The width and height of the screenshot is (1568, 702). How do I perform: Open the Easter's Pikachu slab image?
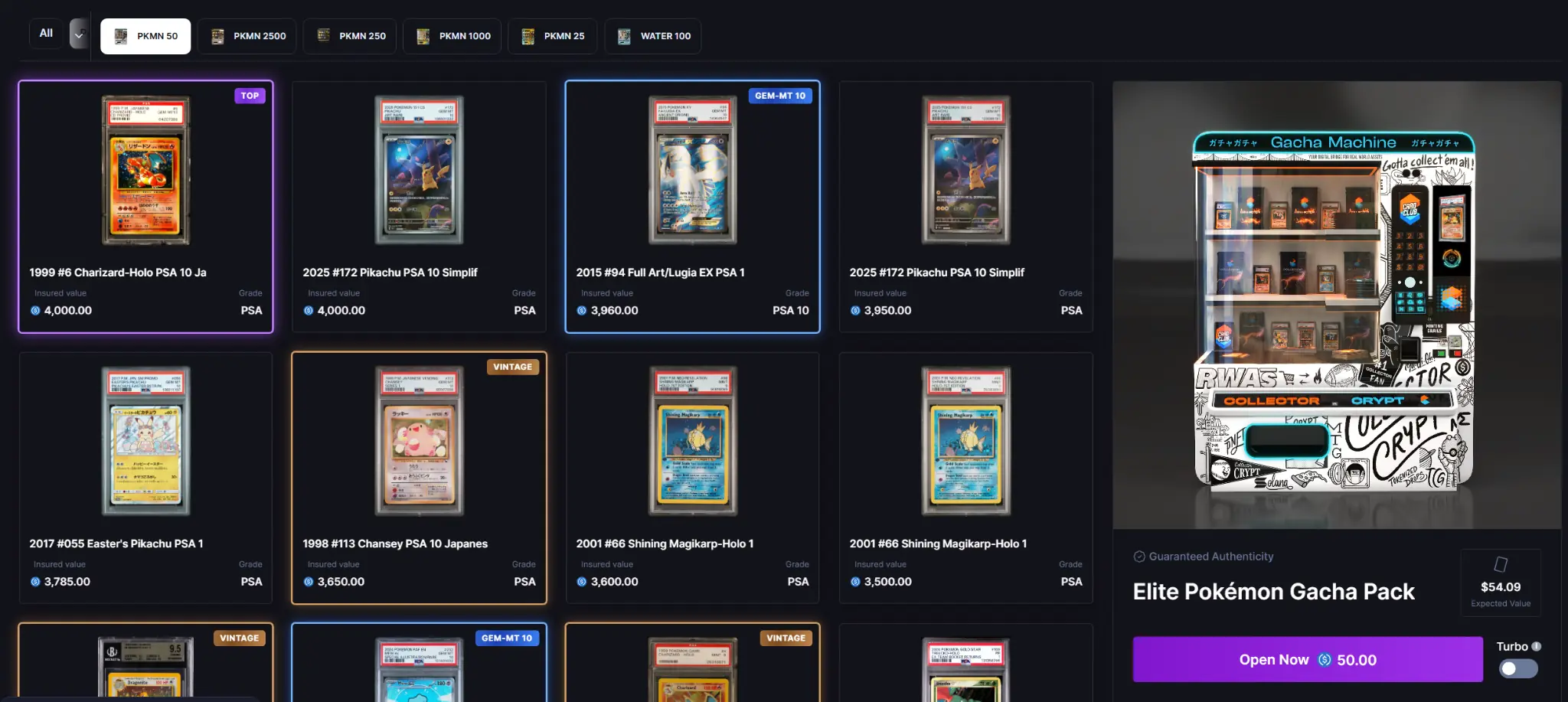click(146, 441)
